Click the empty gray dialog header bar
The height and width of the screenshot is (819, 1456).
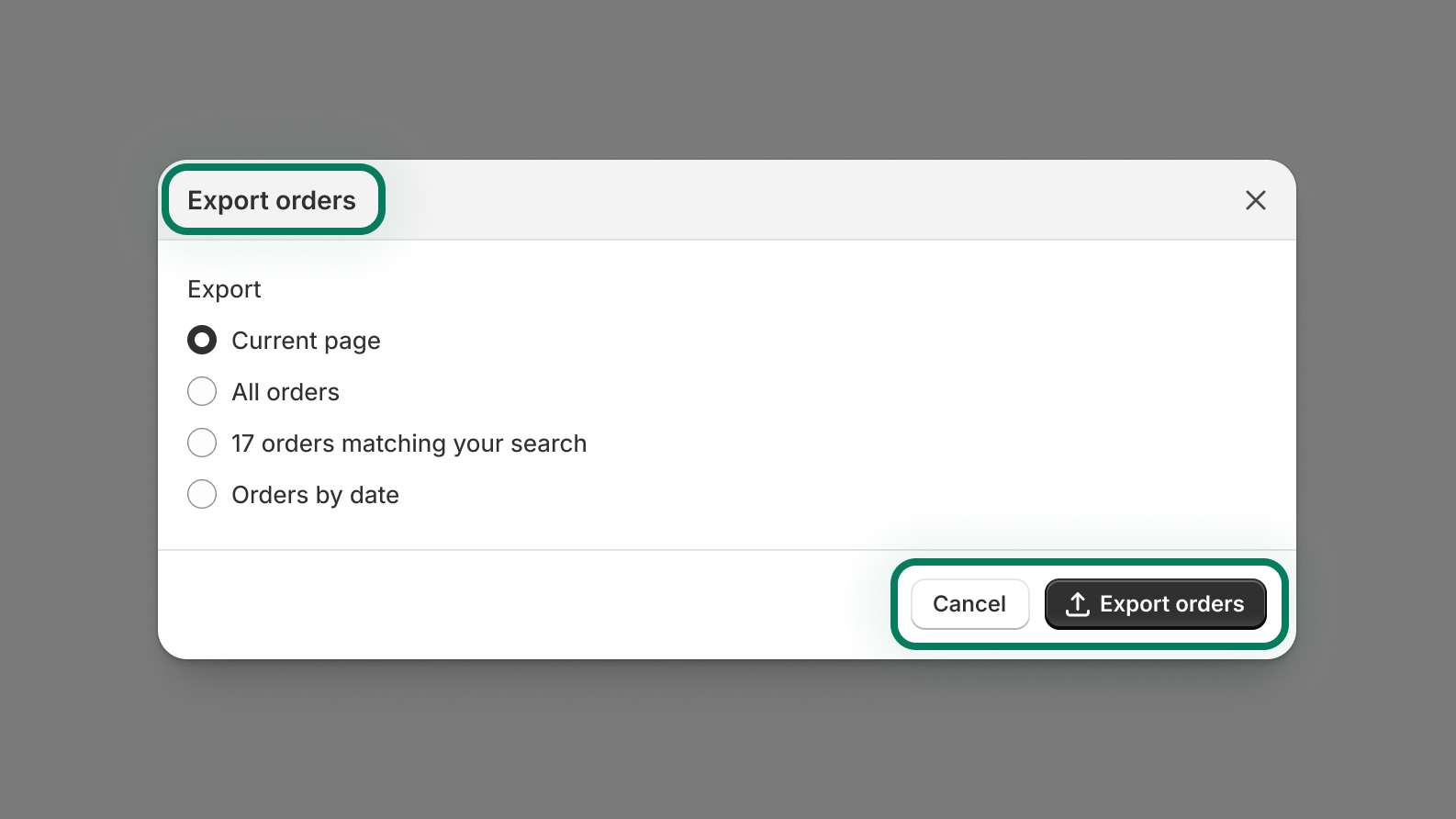pyautogui.click(x=780, y=200)
